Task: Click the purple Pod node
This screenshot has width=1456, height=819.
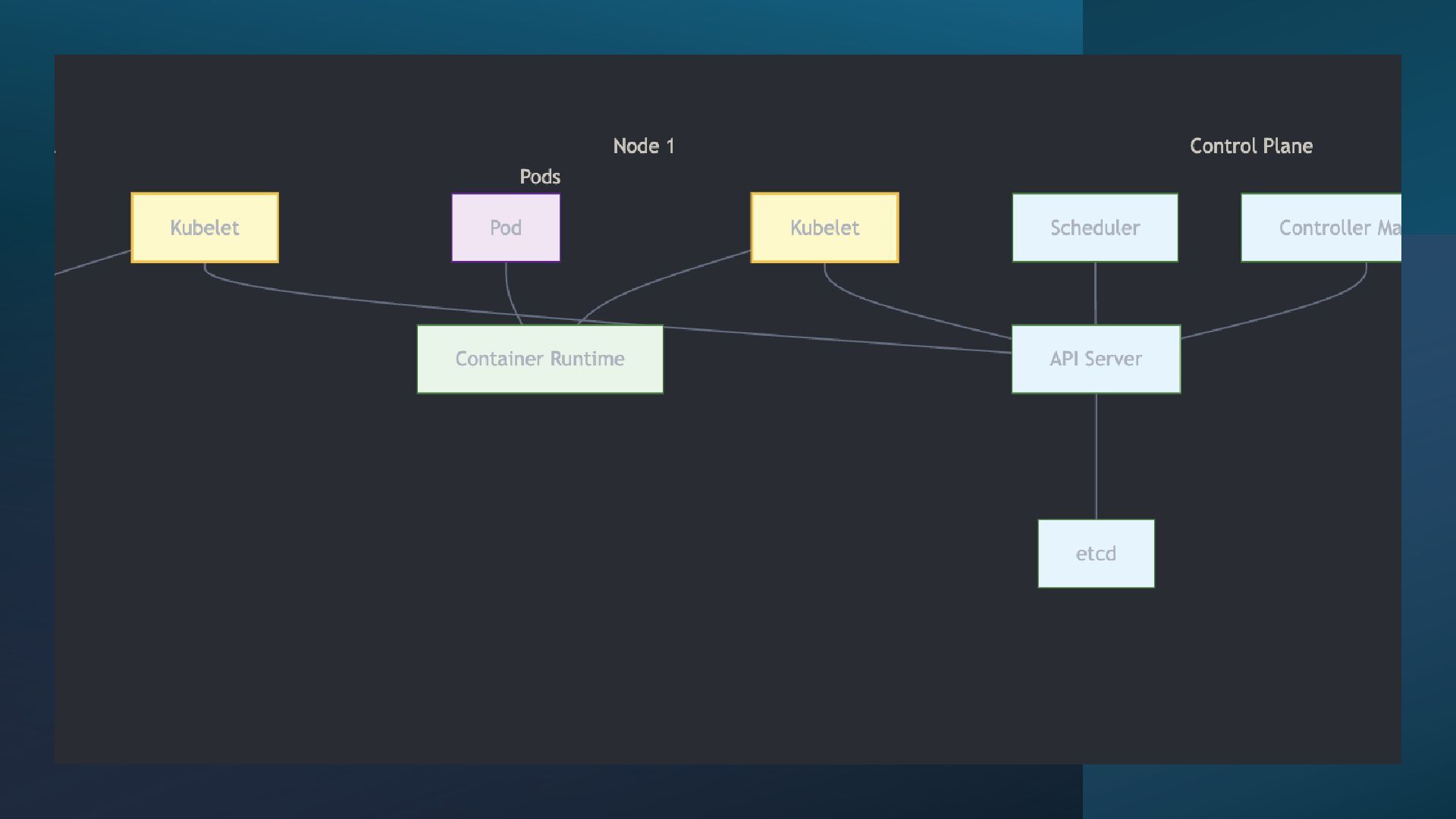Action: point(506,227)
